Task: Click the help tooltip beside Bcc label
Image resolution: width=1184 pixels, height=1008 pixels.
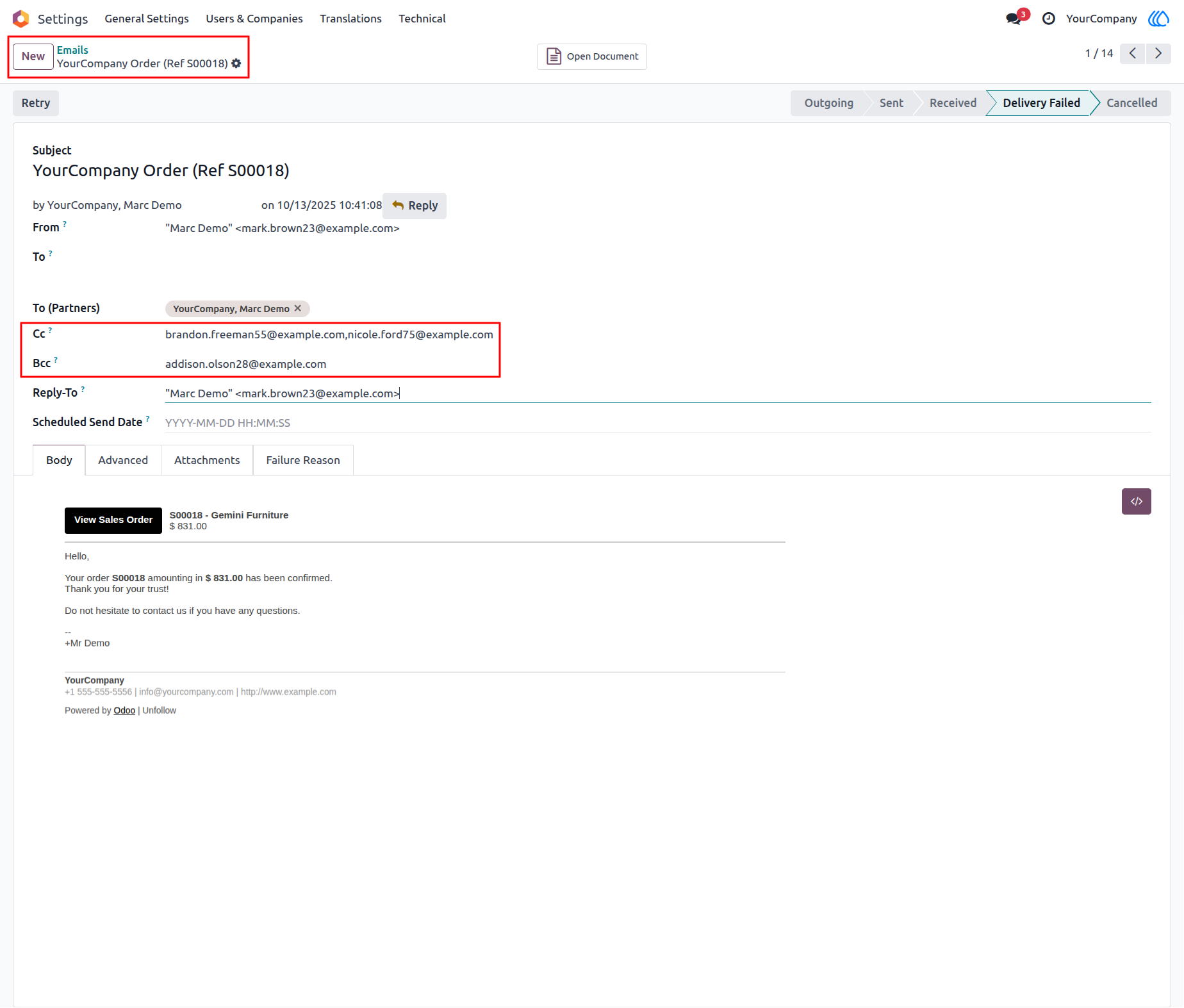Action: pos(56,359)
